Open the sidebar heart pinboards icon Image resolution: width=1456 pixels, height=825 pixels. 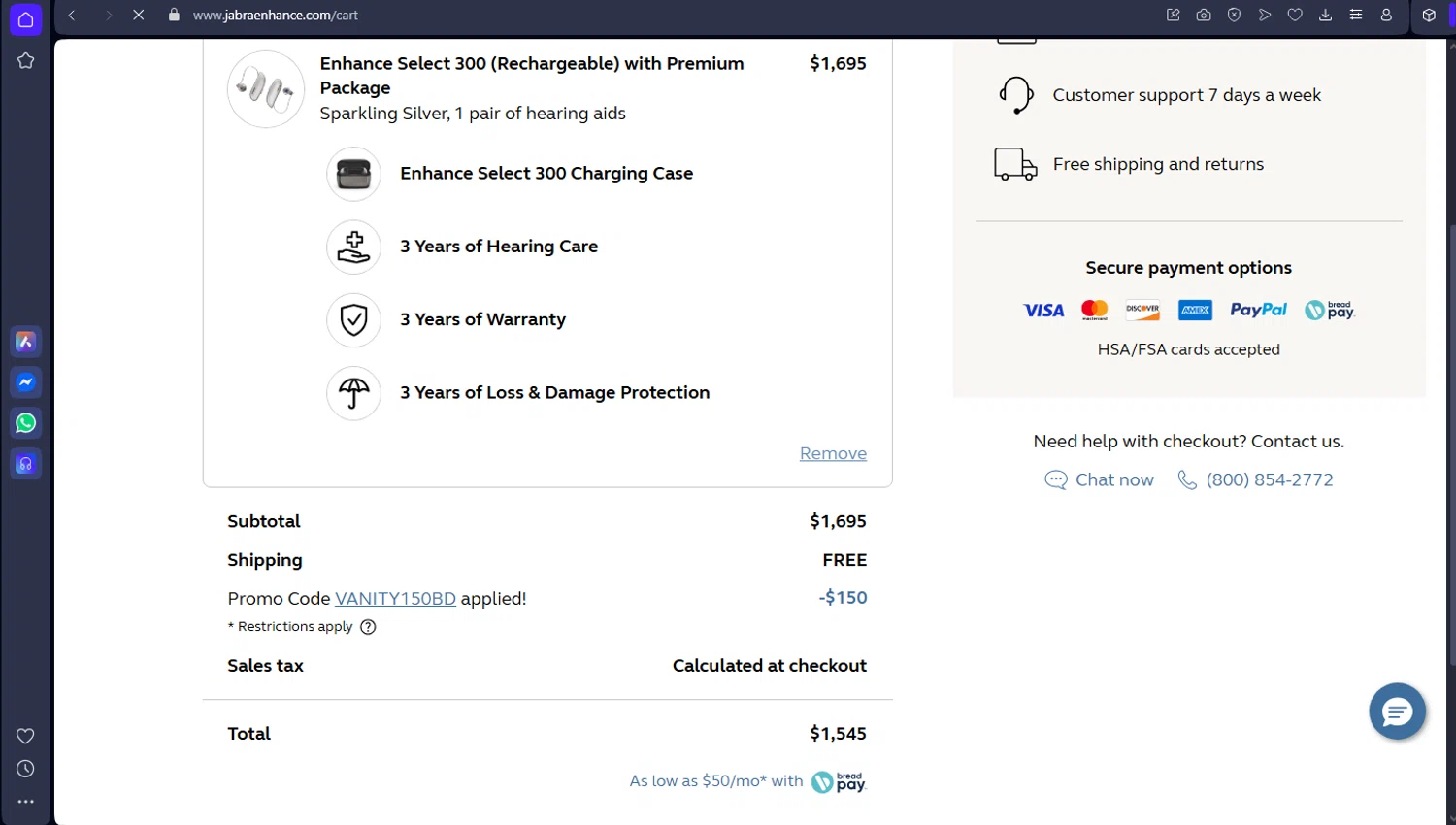point(25,736)
